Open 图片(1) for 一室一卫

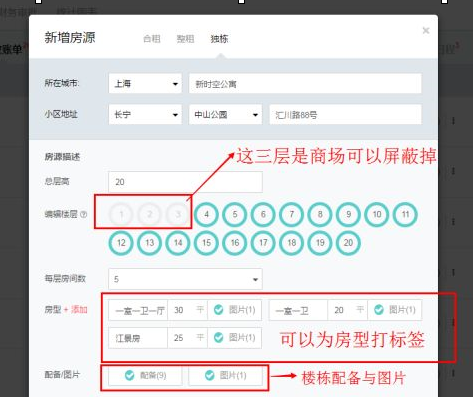(x=395, y=310)
